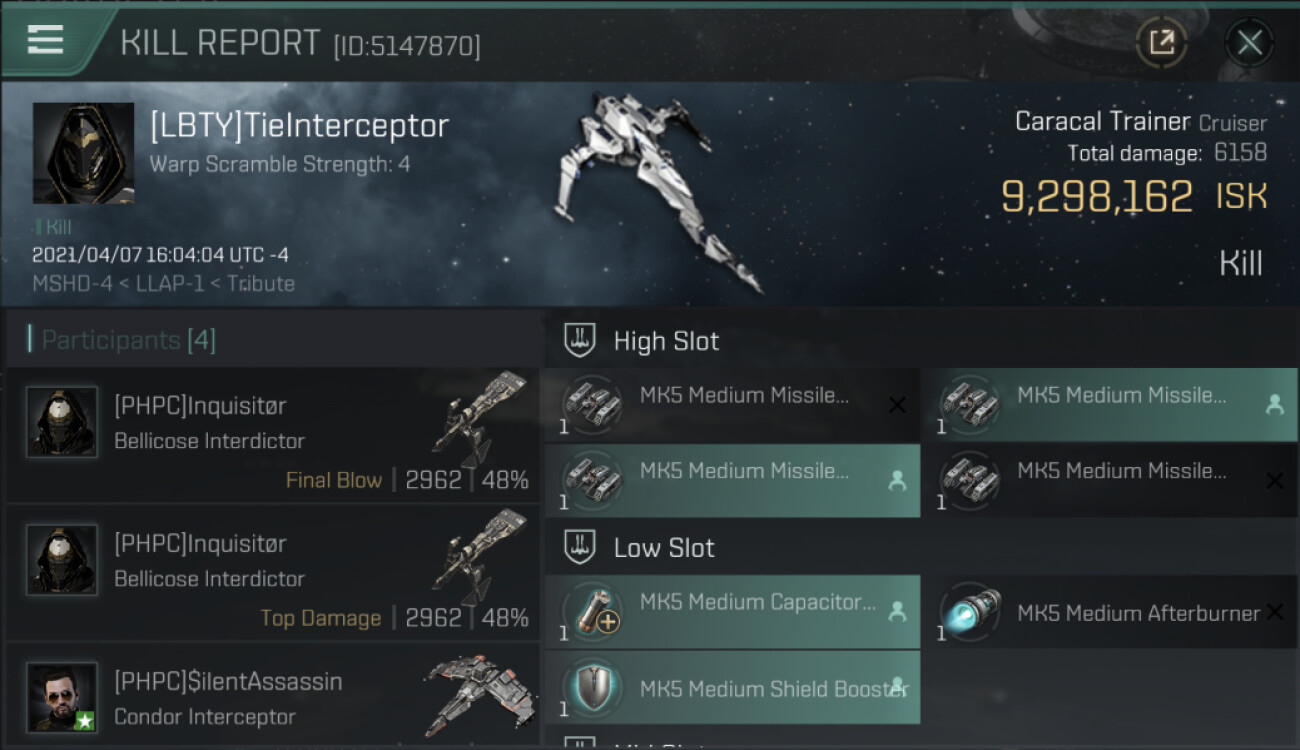Click the share kill report icon
The height and width of the screenshot is (750, 1300).
click(x=1161, y=42)
